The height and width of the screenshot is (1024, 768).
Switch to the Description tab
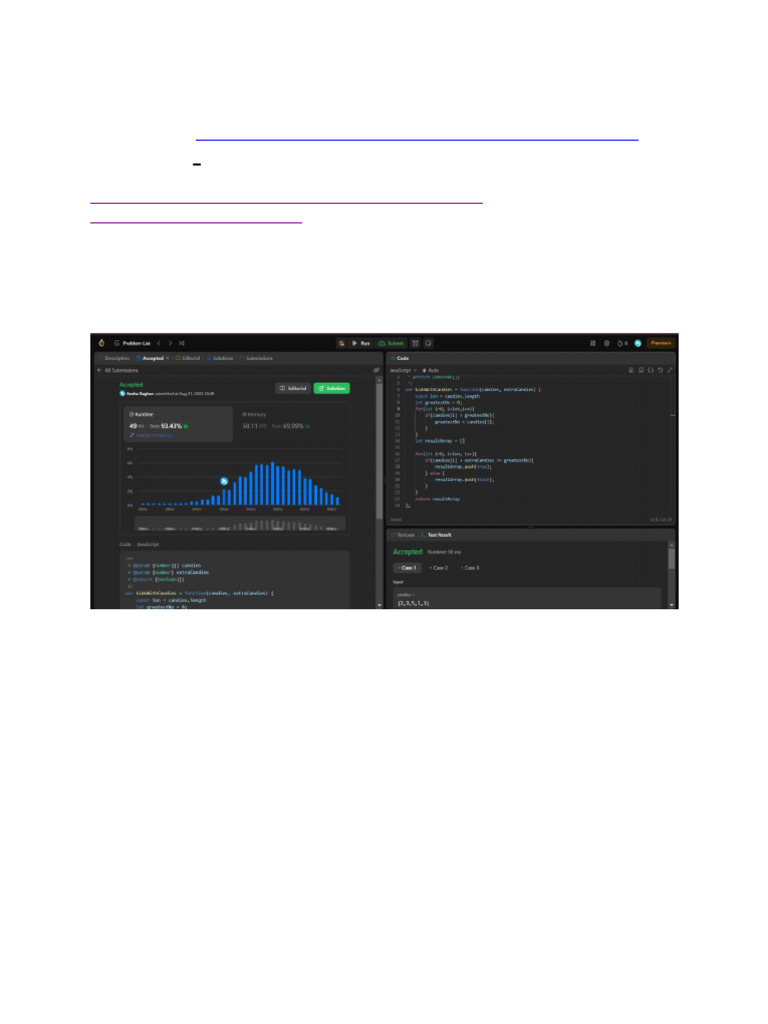click(x=115, y=358)
